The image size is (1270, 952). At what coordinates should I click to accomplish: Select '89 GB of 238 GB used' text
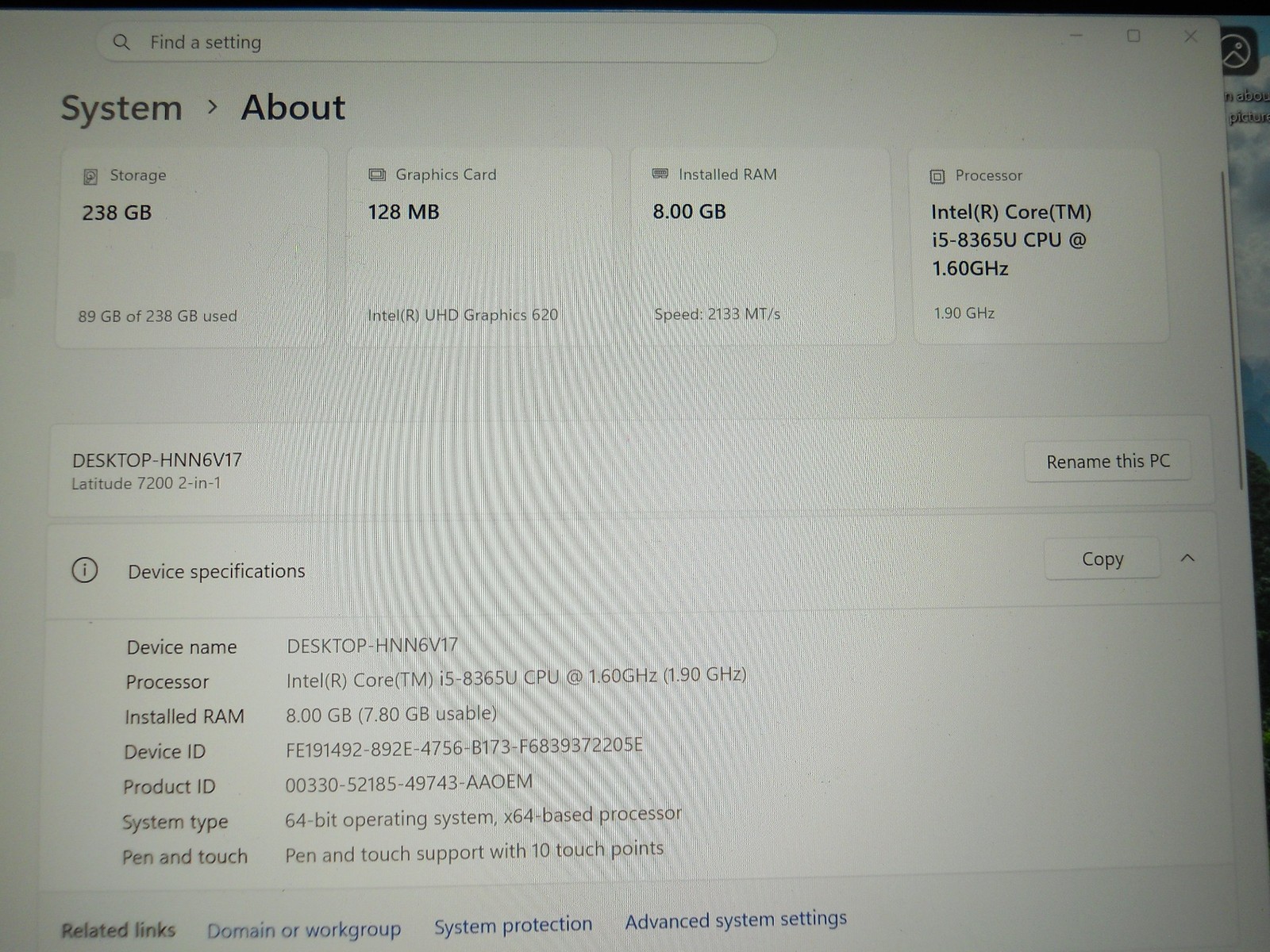(x=157, y=316)
